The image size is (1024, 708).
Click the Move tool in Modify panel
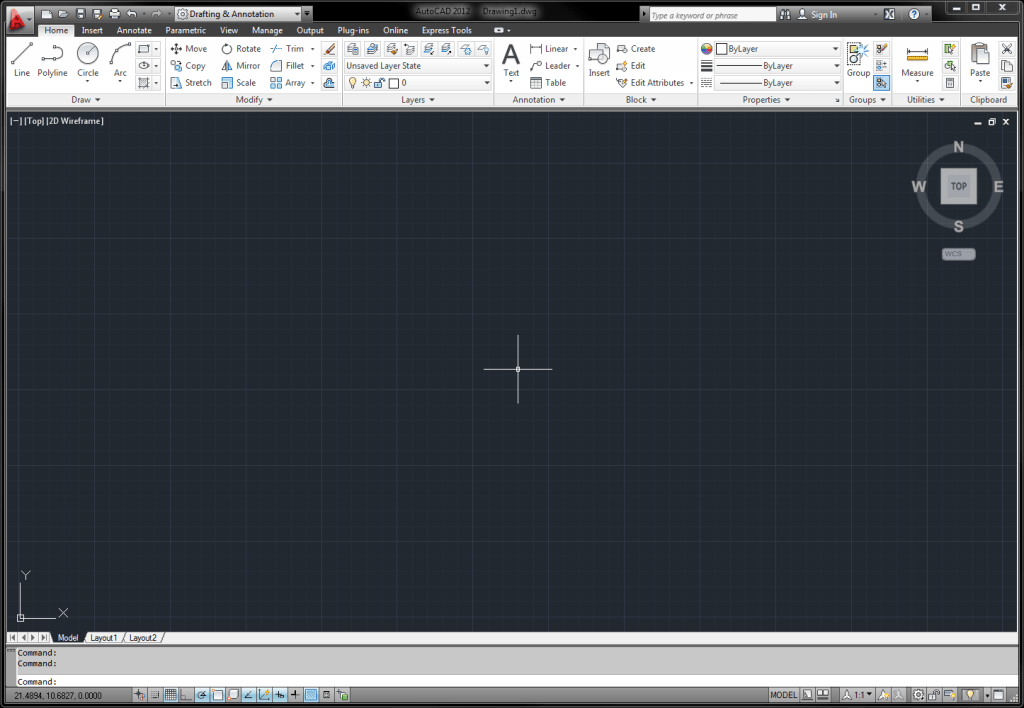coord(189,48)
